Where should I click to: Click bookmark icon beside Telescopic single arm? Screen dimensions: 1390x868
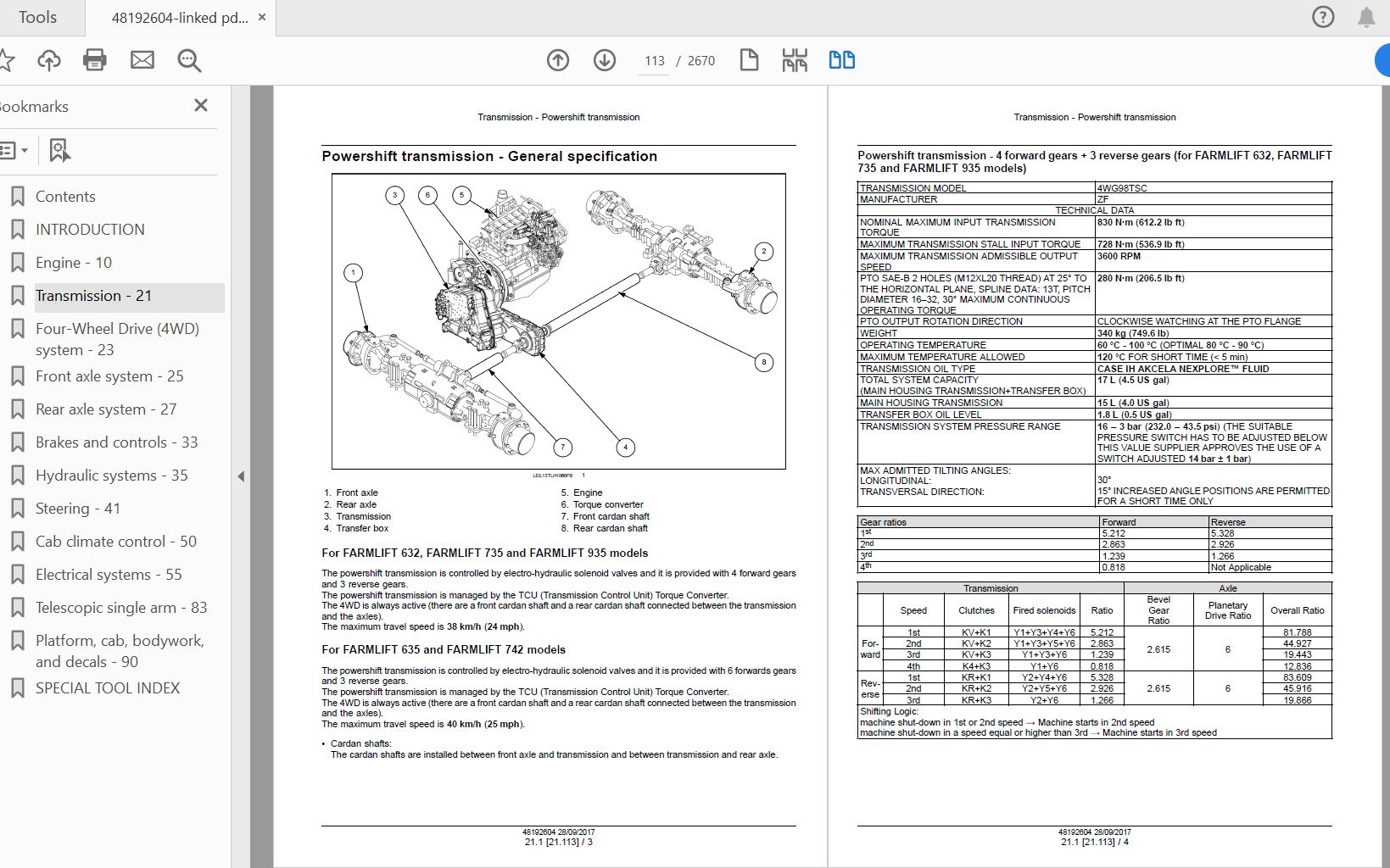[17, 608]
